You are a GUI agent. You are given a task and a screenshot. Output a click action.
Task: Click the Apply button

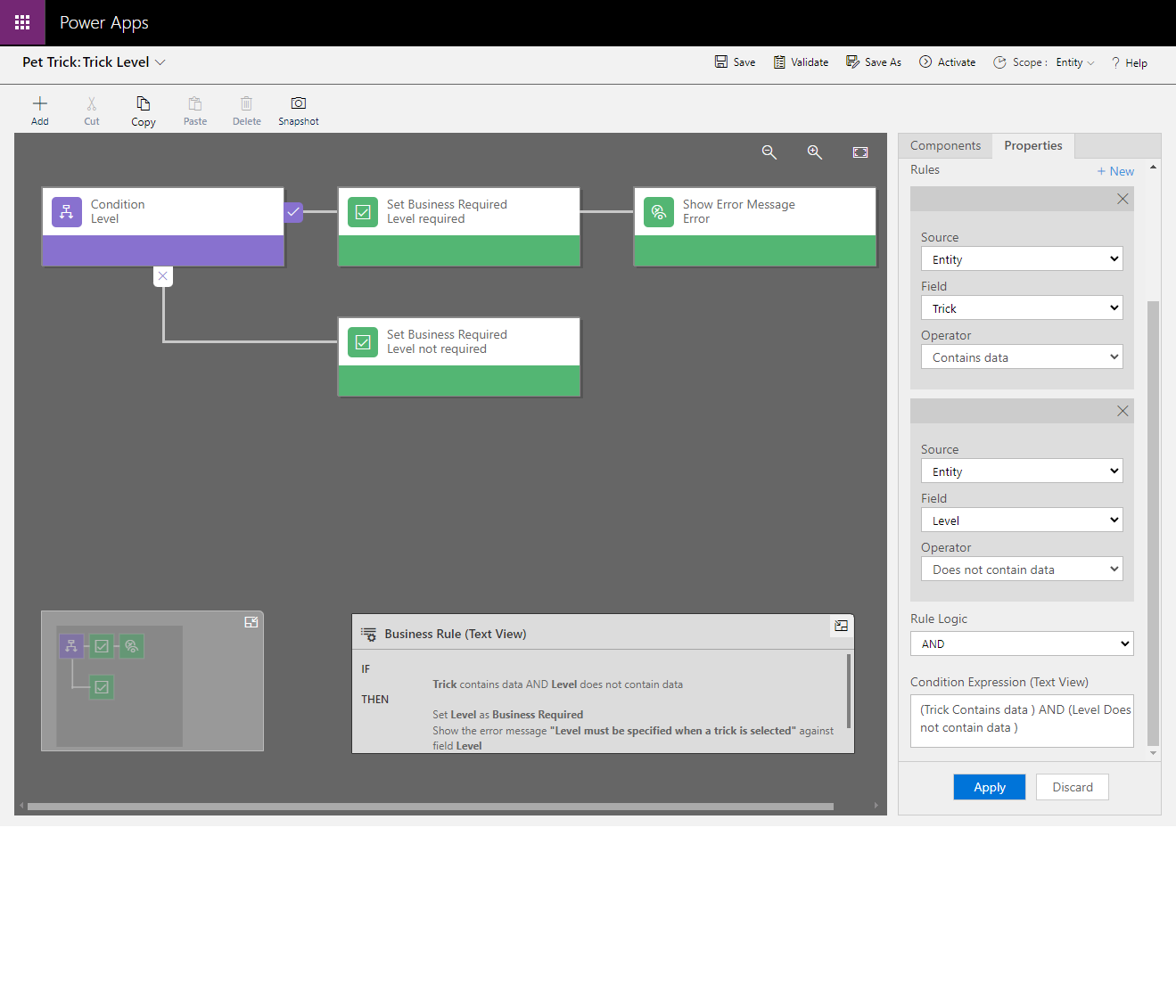click(x=990, y=787)
